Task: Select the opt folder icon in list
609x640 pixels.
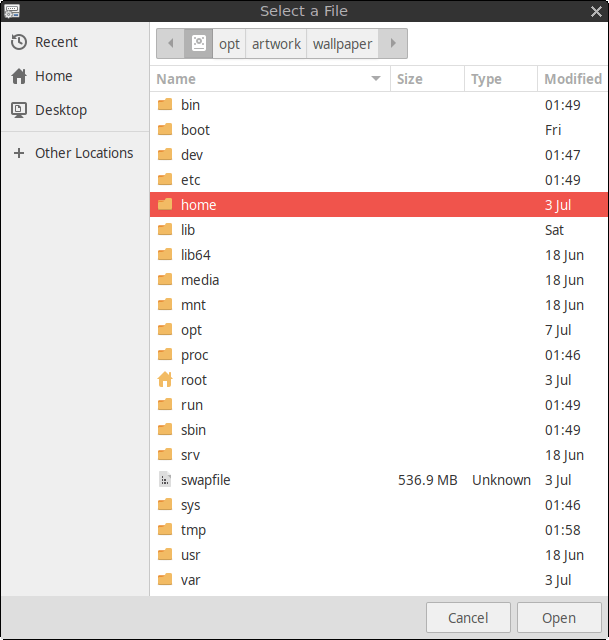Action: click(165, 329)
